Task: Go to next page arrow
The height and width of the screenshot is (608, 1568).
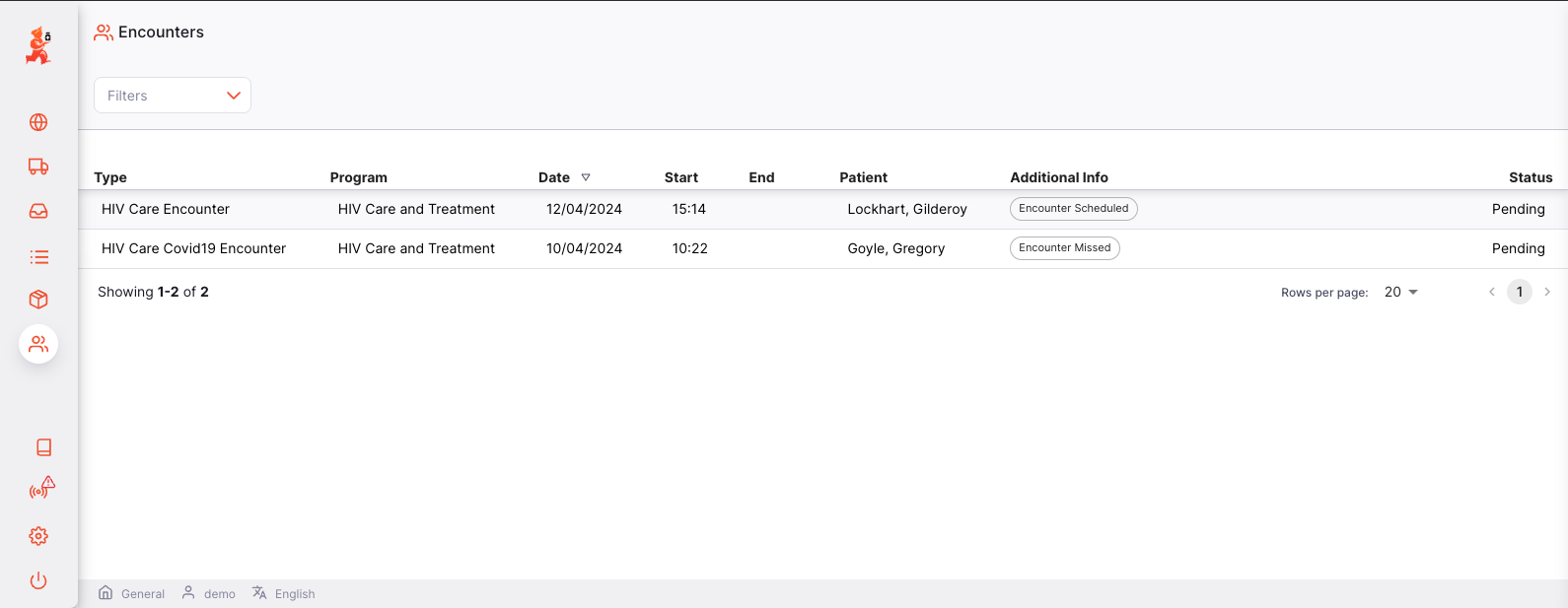Action: click(x=1547, y=292)
